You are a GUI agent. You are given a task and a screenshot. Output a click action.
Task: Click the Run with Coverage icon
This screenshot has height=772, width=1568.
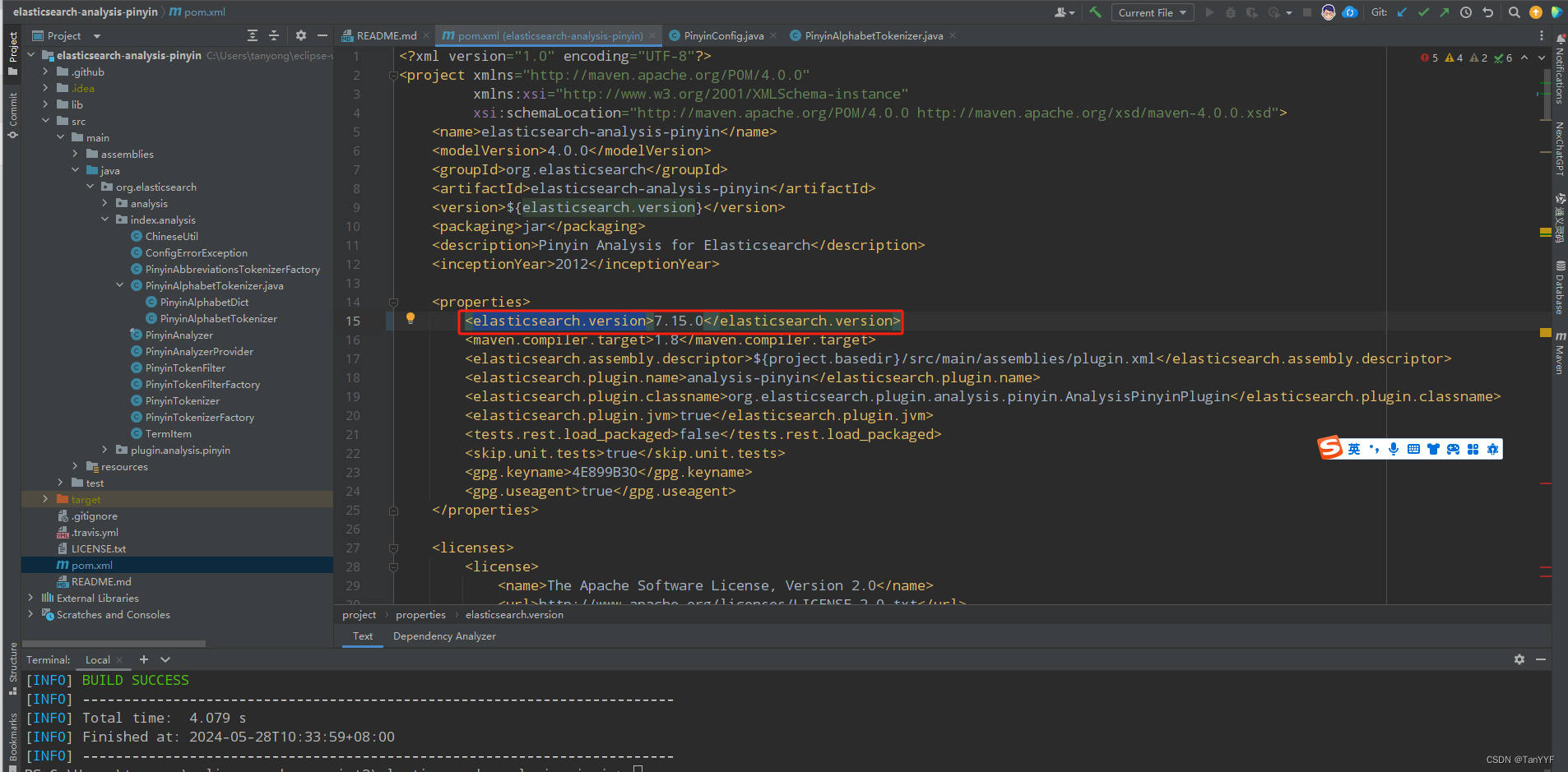pos(1252,12)
